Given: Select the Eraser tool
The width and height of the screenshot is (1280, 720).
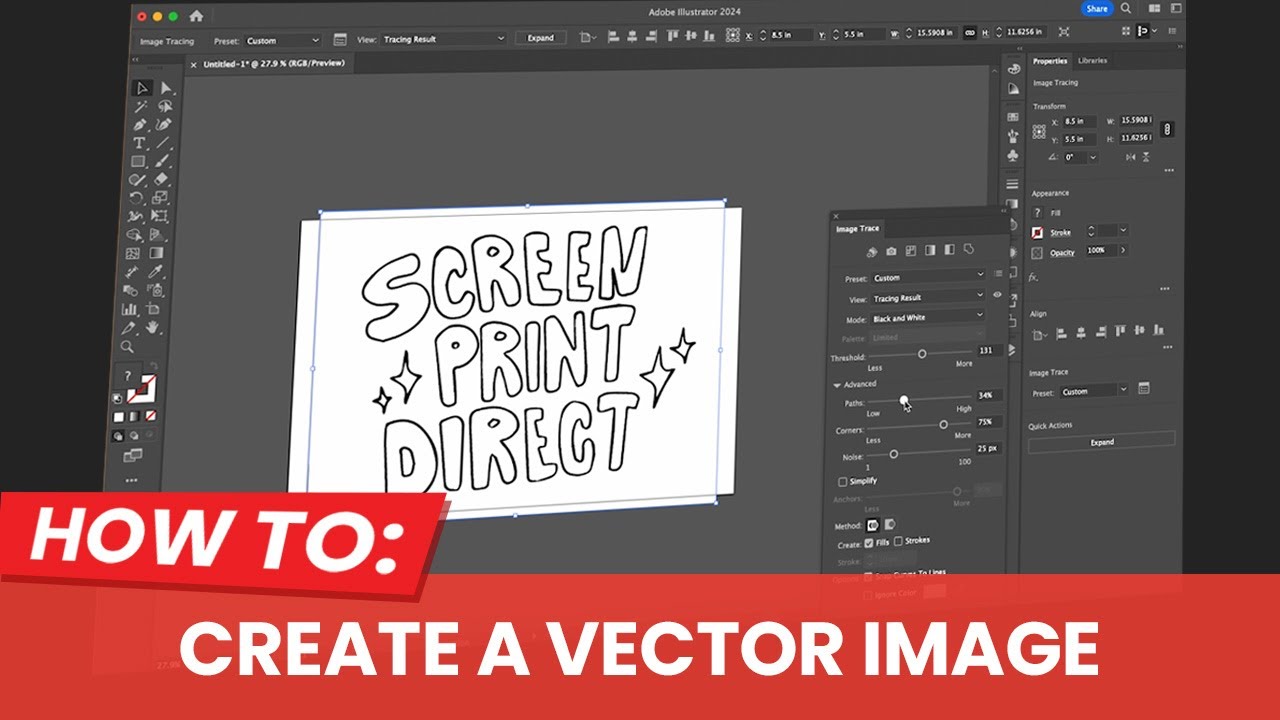Looking at the screenshot, I should click(162, 179).
